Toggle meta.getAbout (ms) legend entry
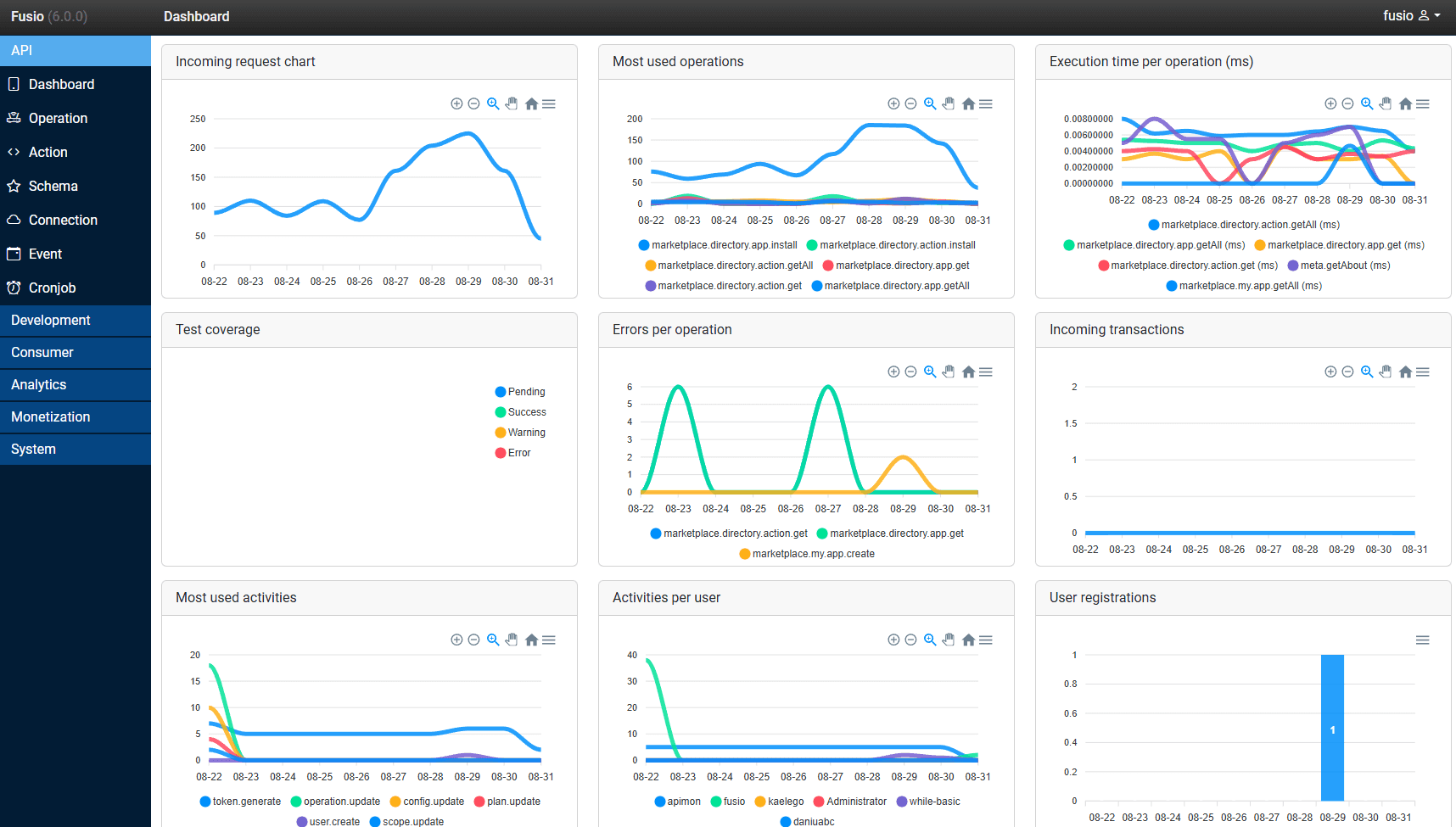Screen dimensions: 1456x827 [1339, 265]
